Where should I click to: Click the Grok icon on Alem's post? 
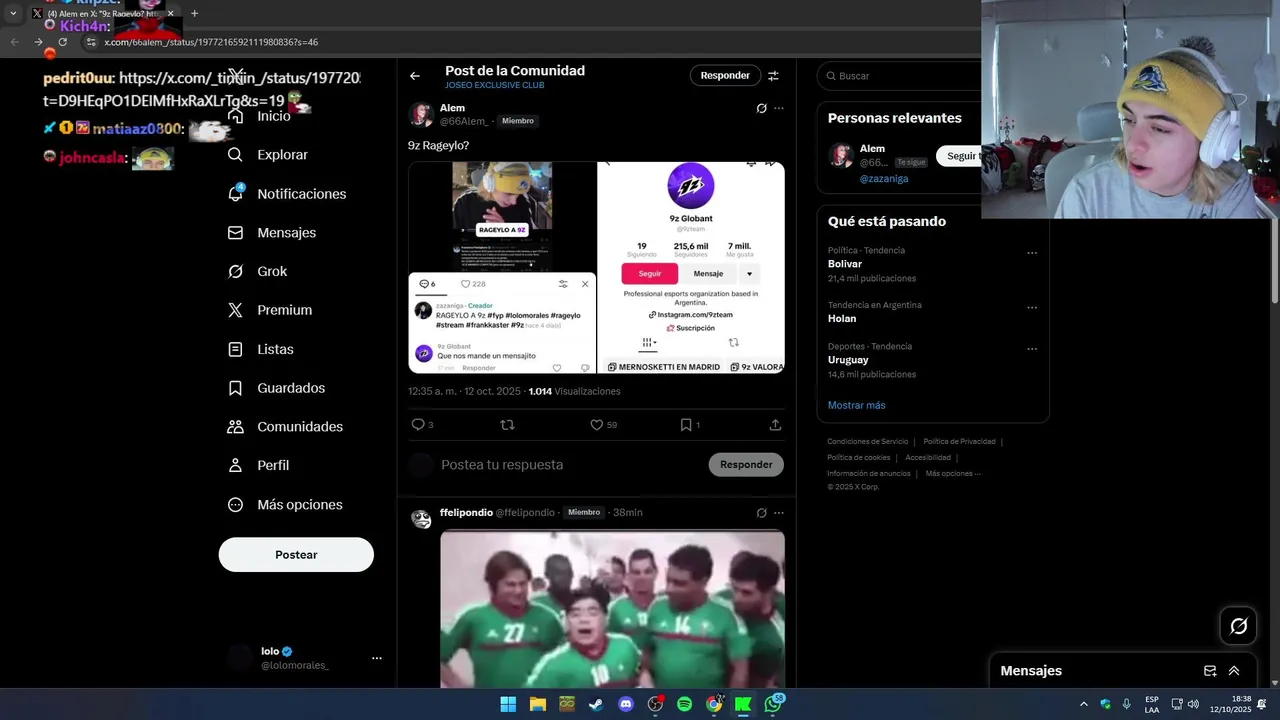pos(761,108)
